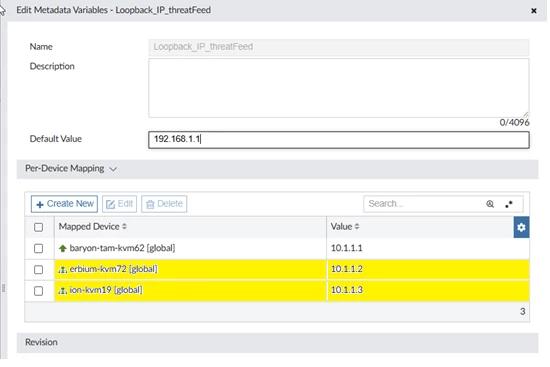Click the green up-arrow status icon for baryon-tam-kvm62
This screenshot has width=550, height=367.
(63, 248)
